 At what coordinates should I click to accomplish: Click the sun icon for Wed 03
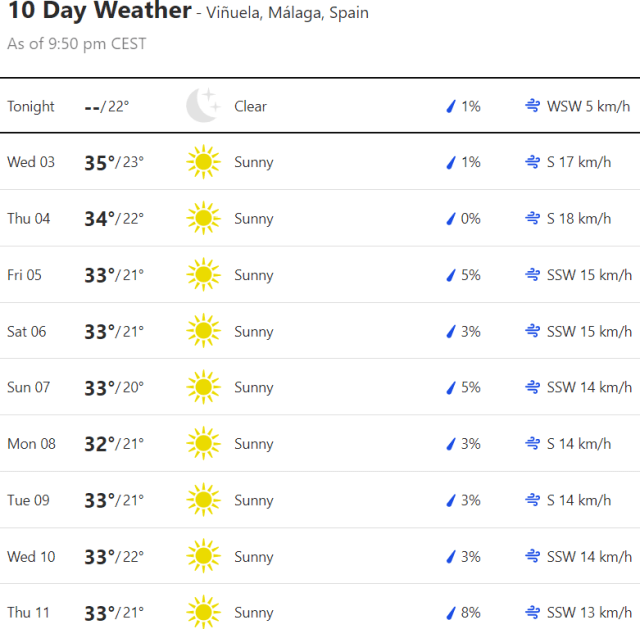click(203, 162)
